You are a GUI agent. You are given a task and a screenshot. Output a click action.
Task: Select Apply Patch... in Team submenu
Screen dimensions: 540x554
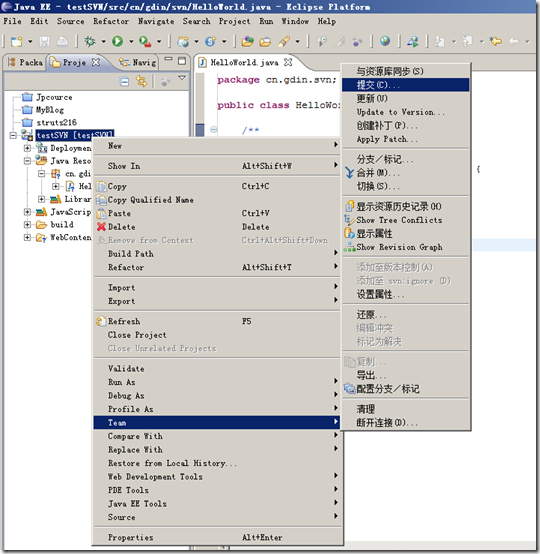pos(405,139)
